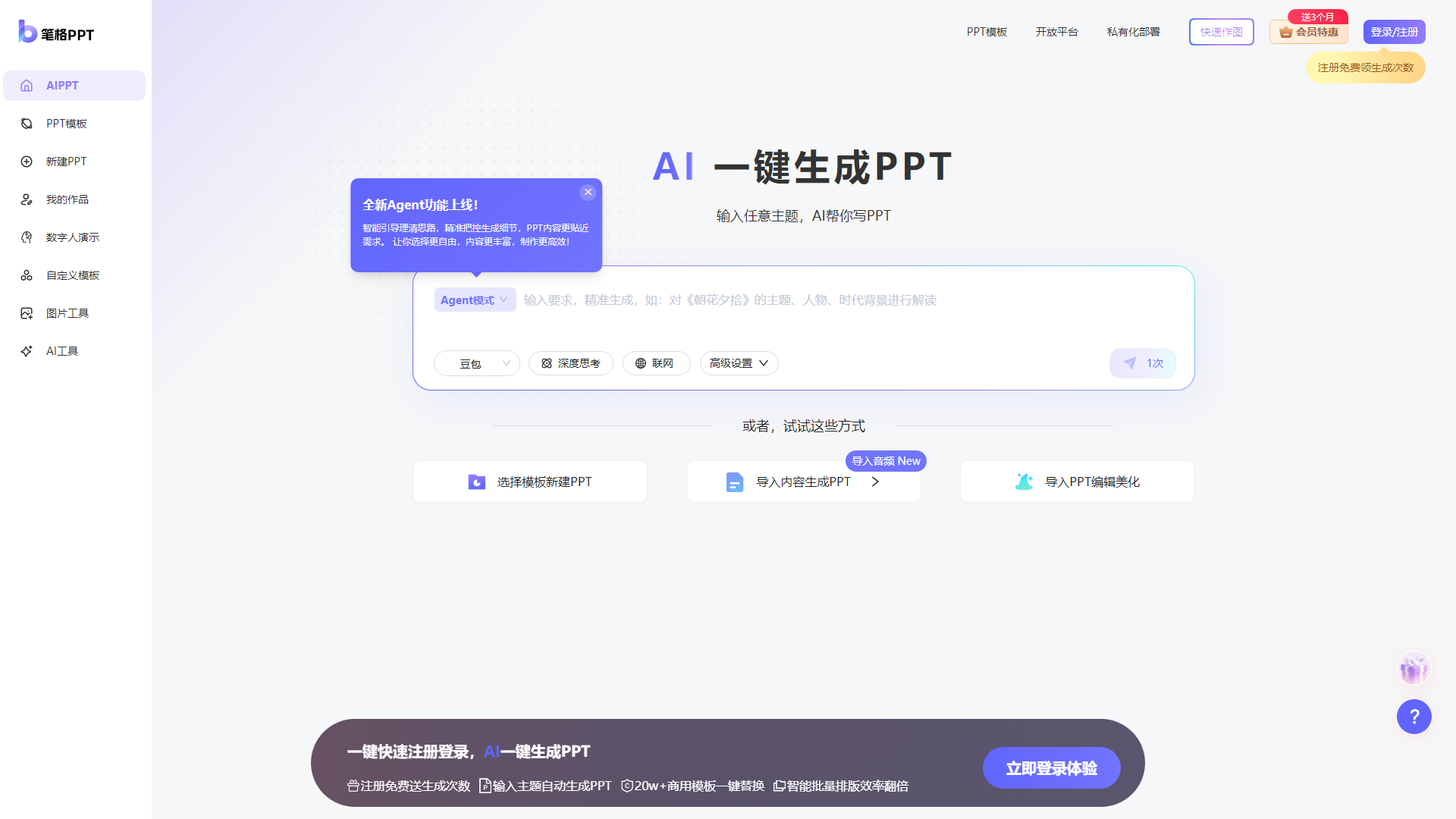Open PPT模板 from the sidebar
1456x819 pixels.
66,123
